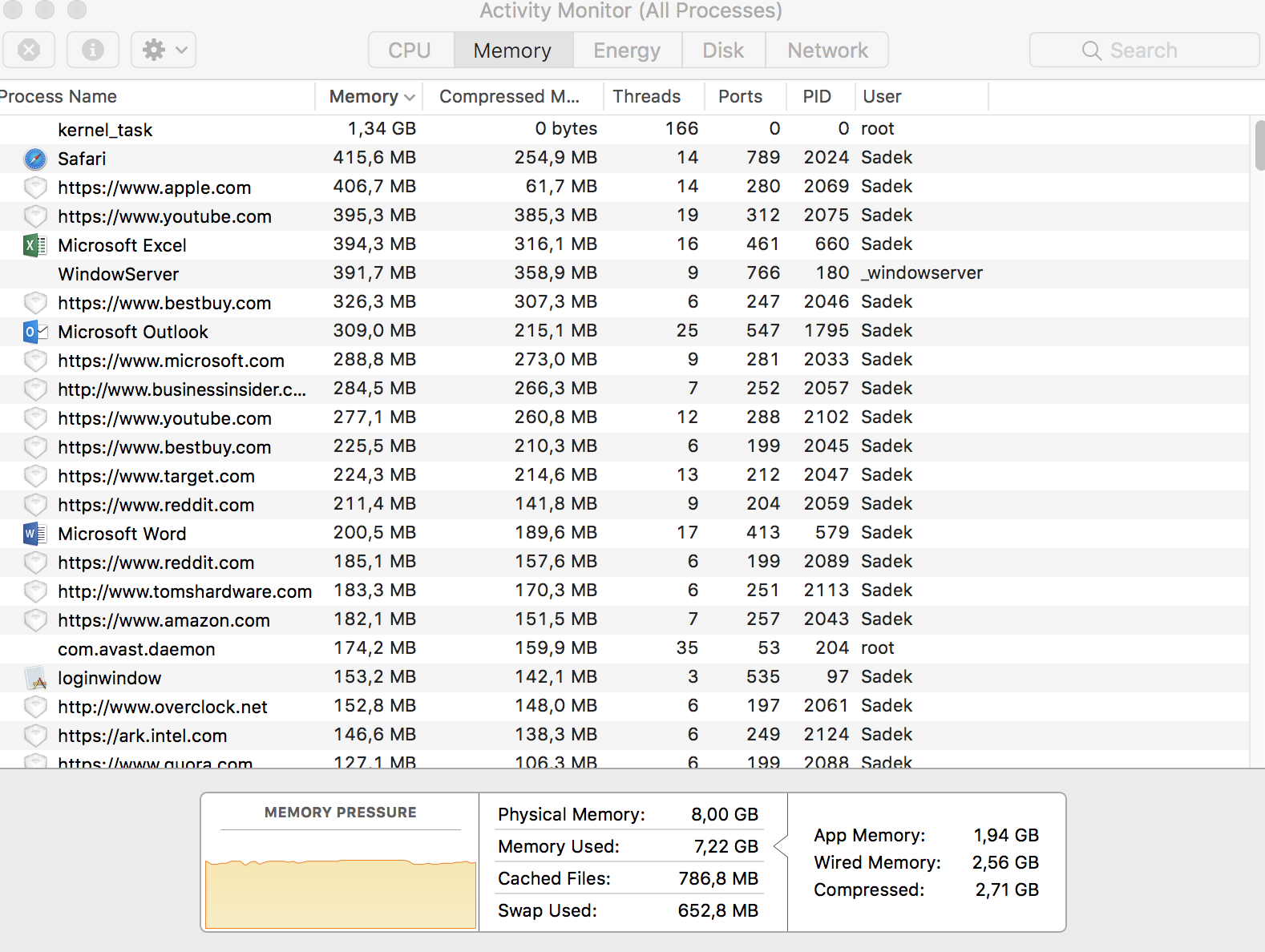Switch to the Disk tab

pos(724,50)
